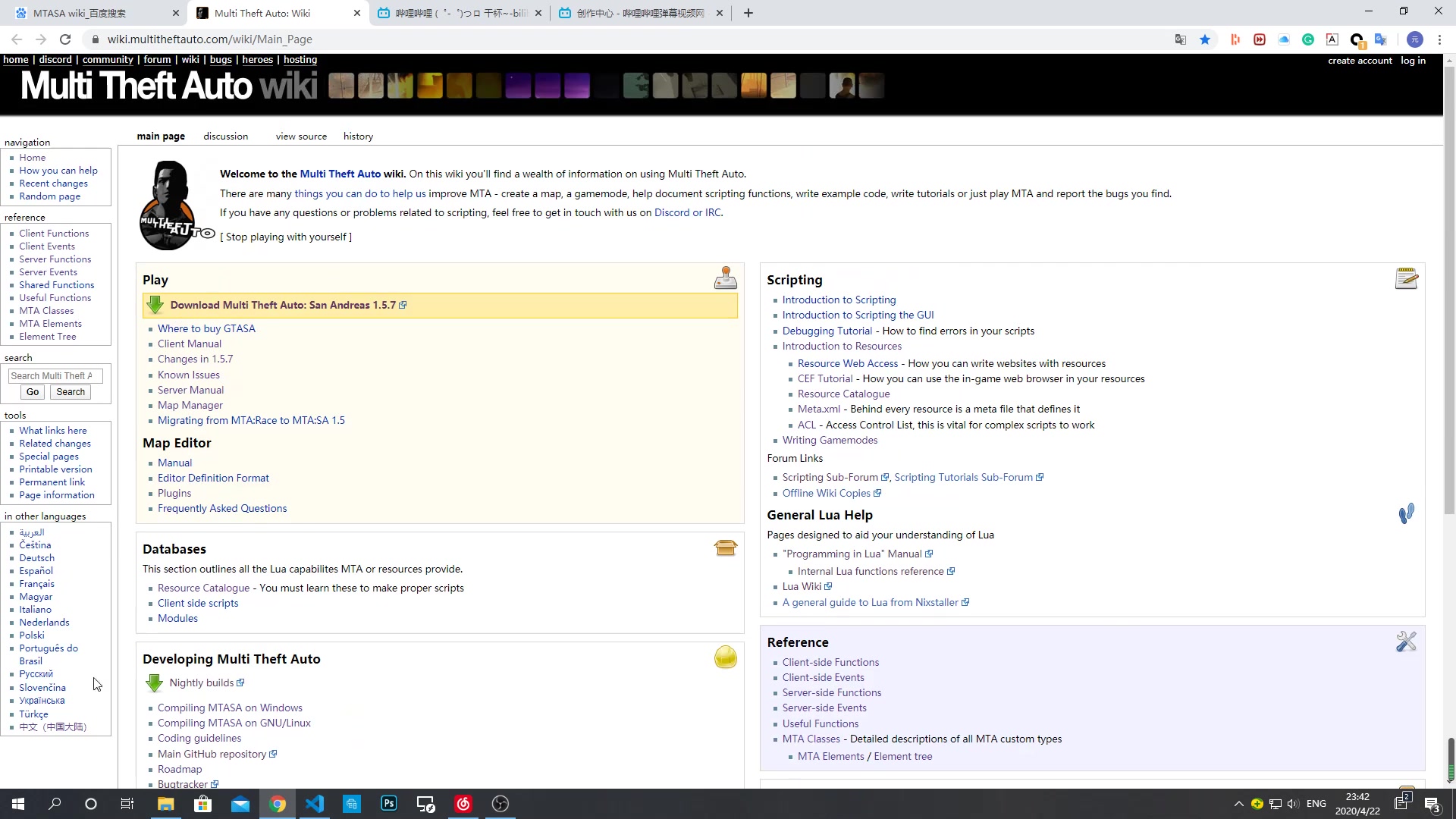Open Photoshop from the taskbar

[x=388, y=804]
